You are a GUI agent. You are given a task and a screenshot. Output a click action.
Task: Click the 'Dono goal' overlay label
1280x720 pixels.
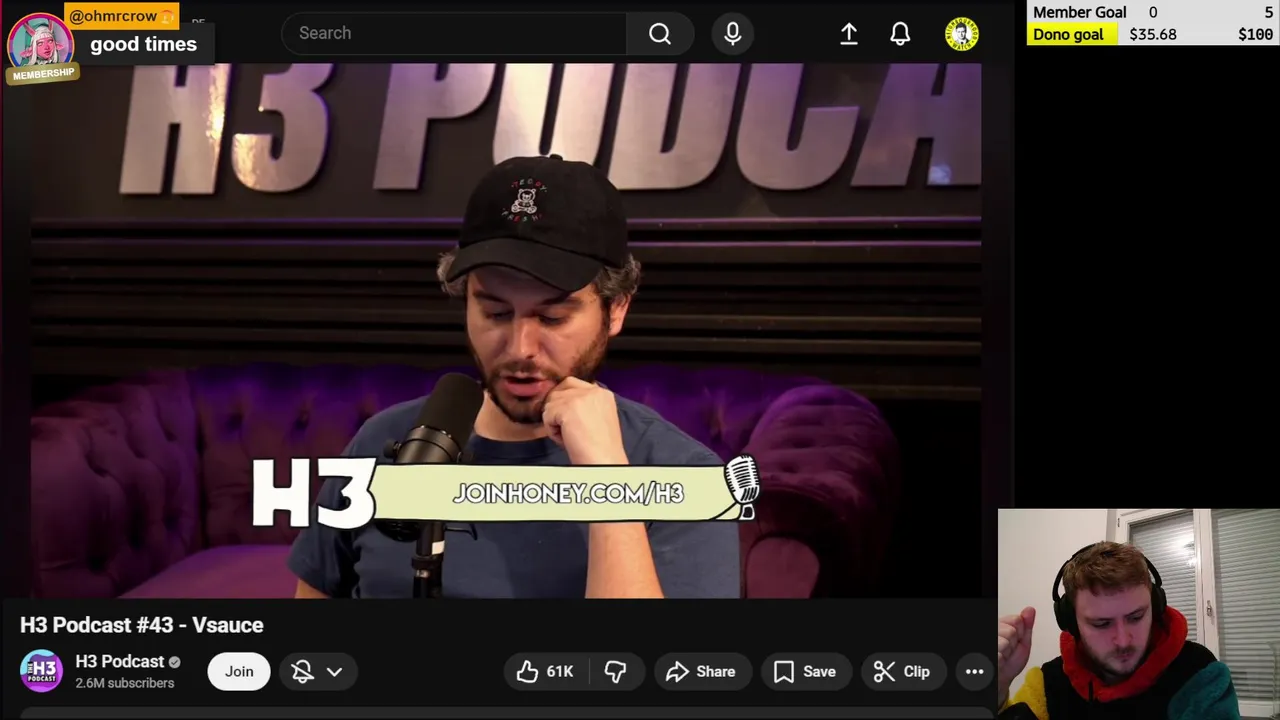pyautogui.click(x=1068, y=34)
